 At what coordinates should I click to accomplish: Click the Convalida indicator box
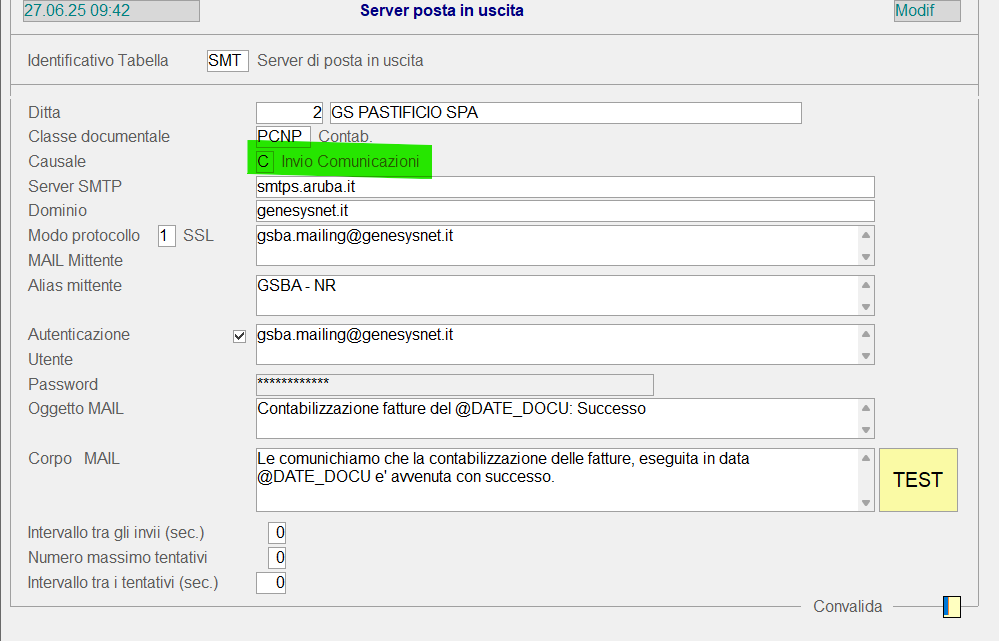pos(951,606)
